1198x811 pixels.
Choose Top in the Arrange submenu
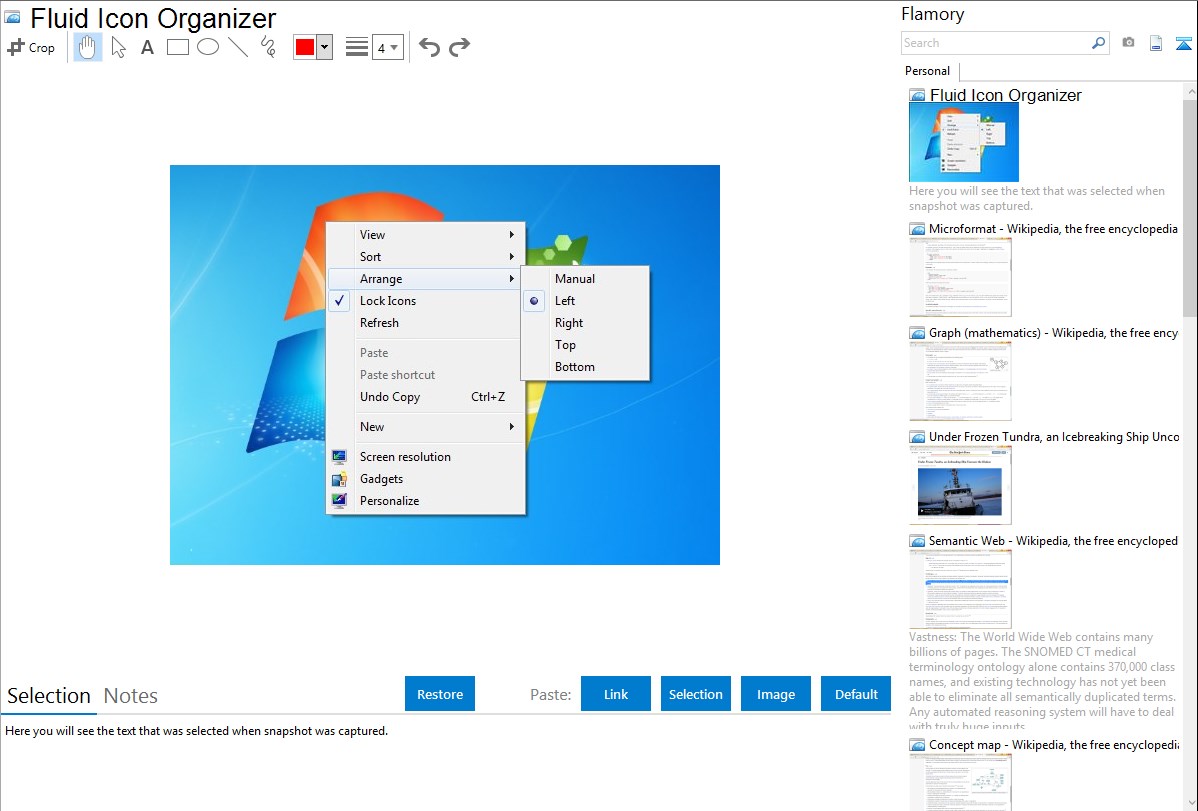click(565, 344)
